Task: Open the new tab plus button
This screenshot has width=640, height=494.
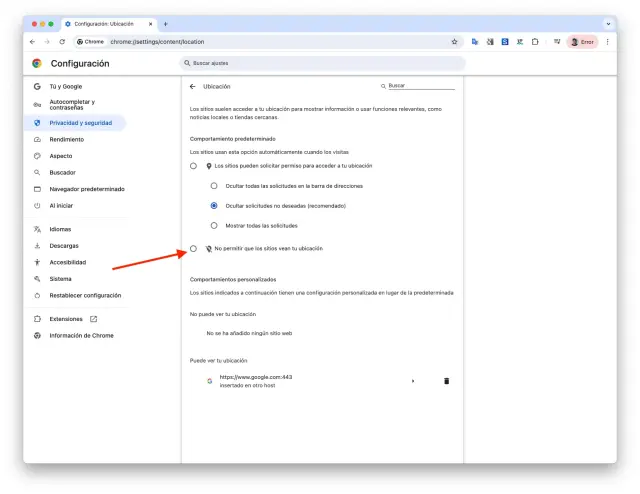Action: [x=165, y=23]
